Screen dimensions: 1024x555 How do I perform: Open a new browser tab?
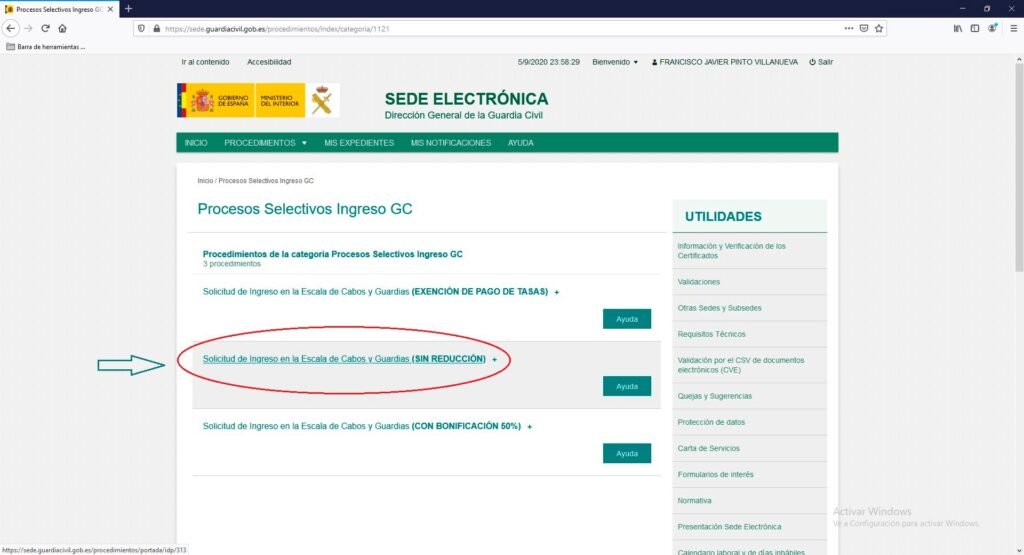click(129, 9)
